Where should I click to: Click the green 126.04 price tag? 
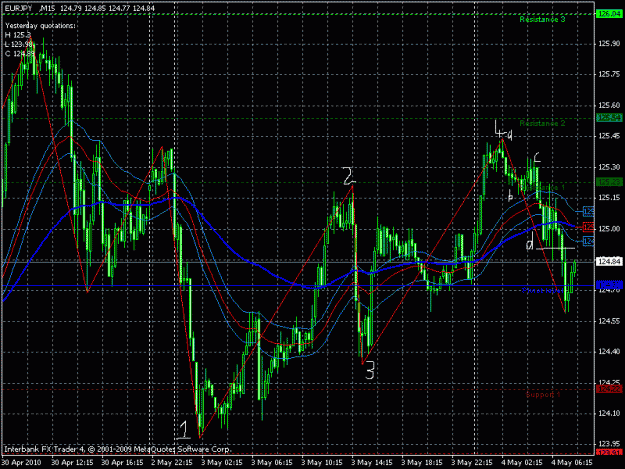coord(609,14)
